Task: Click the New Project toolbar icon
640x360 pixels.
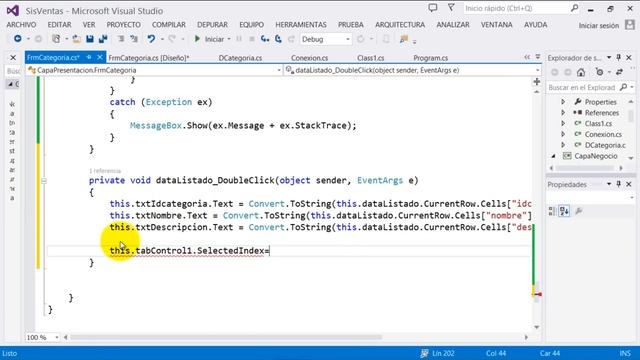Action: (56, 39)
